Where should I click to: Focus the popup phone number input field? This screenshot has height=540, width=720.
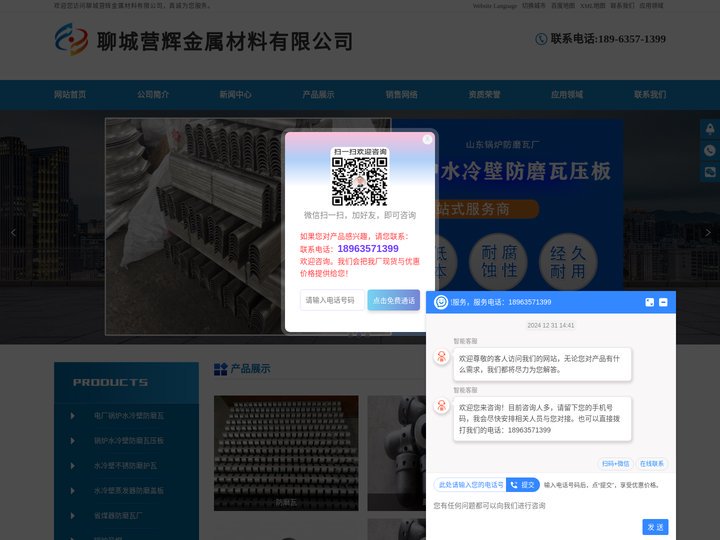pyautogui.click(x=332, y=300)
